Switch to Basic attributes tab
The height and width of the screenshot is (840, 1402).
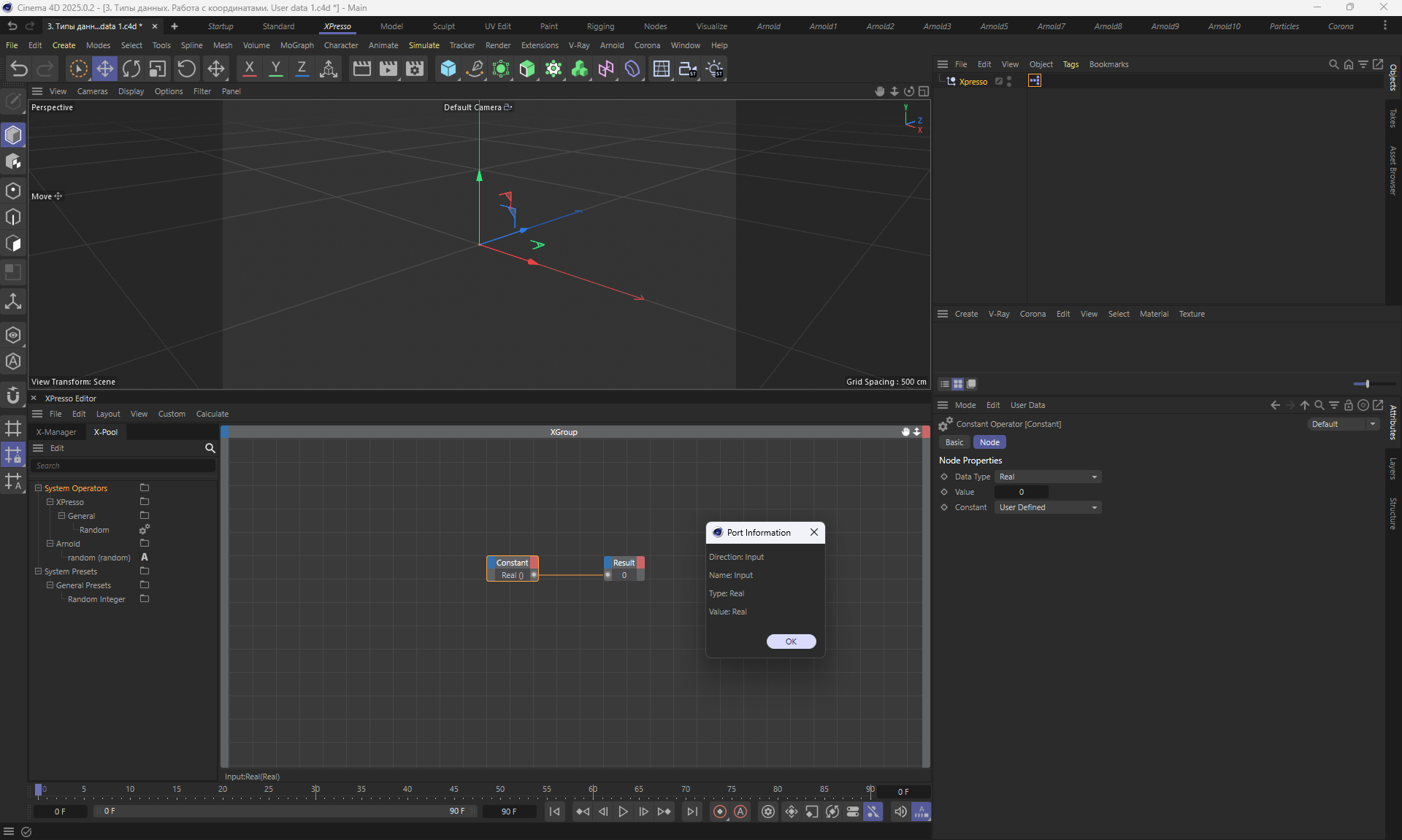pyautogui.click(x=954, y=442)
